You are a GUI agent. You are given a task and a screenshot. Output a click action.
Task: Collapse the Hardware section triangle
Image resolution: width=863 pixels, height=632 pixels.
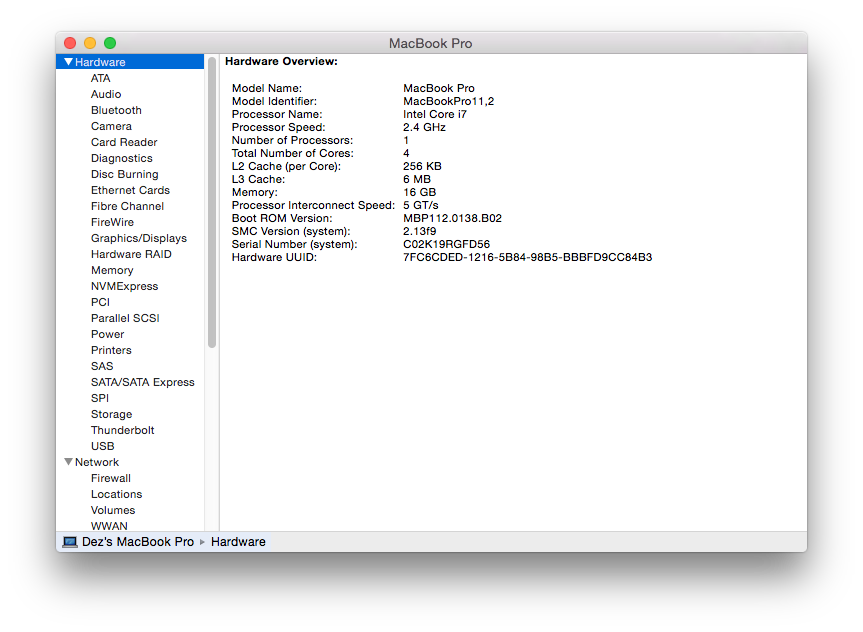point(68,62)
